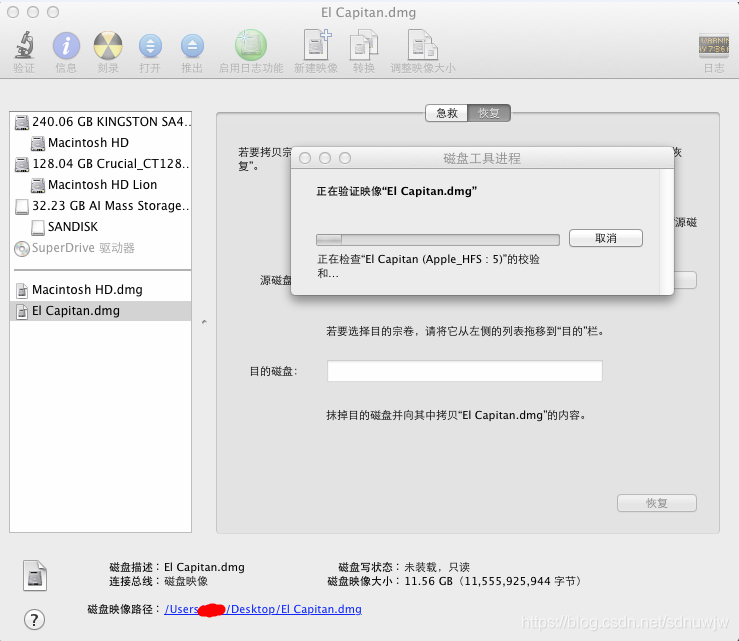Viewport: 739px width, 641px height.
Task: Select El Capitan.dmg in sidebar
Action: (x=100, y=311)
